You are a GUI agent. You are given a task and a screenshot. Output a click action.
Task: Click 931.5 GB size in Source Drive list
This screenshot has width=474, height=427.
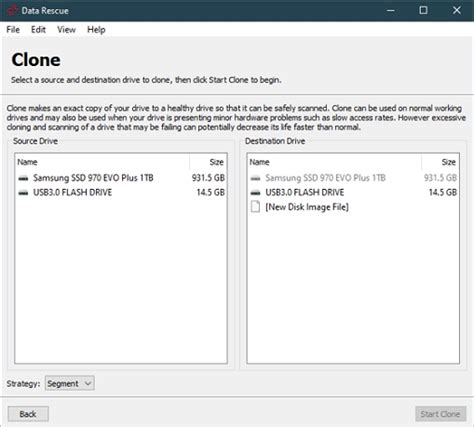208,178
